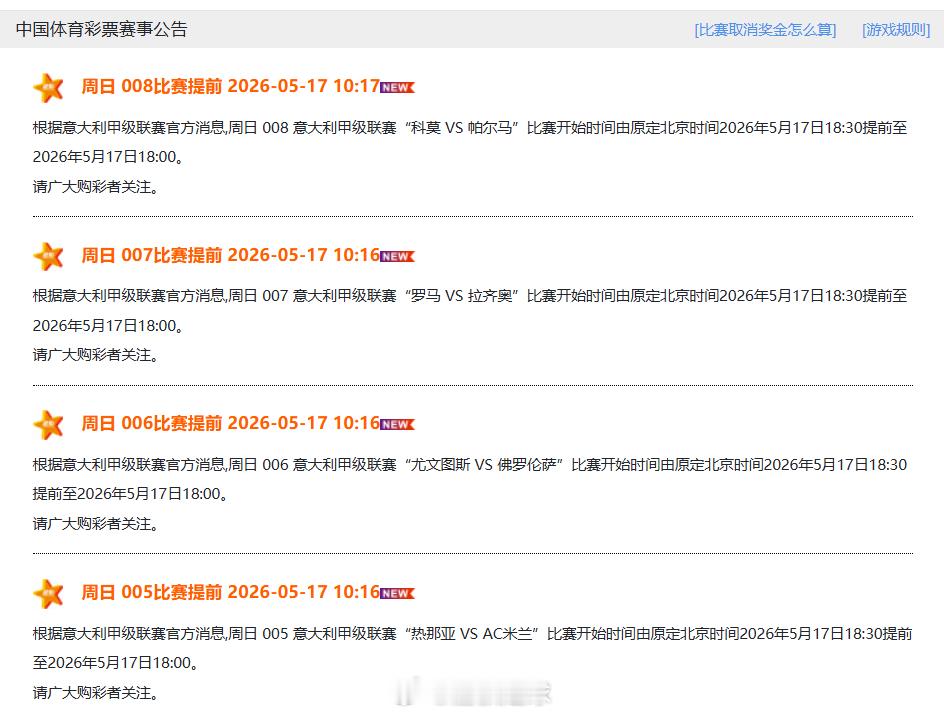
Task: Click 请广大购彩者关注 under the 008 announcement
Action: point(96,187)
